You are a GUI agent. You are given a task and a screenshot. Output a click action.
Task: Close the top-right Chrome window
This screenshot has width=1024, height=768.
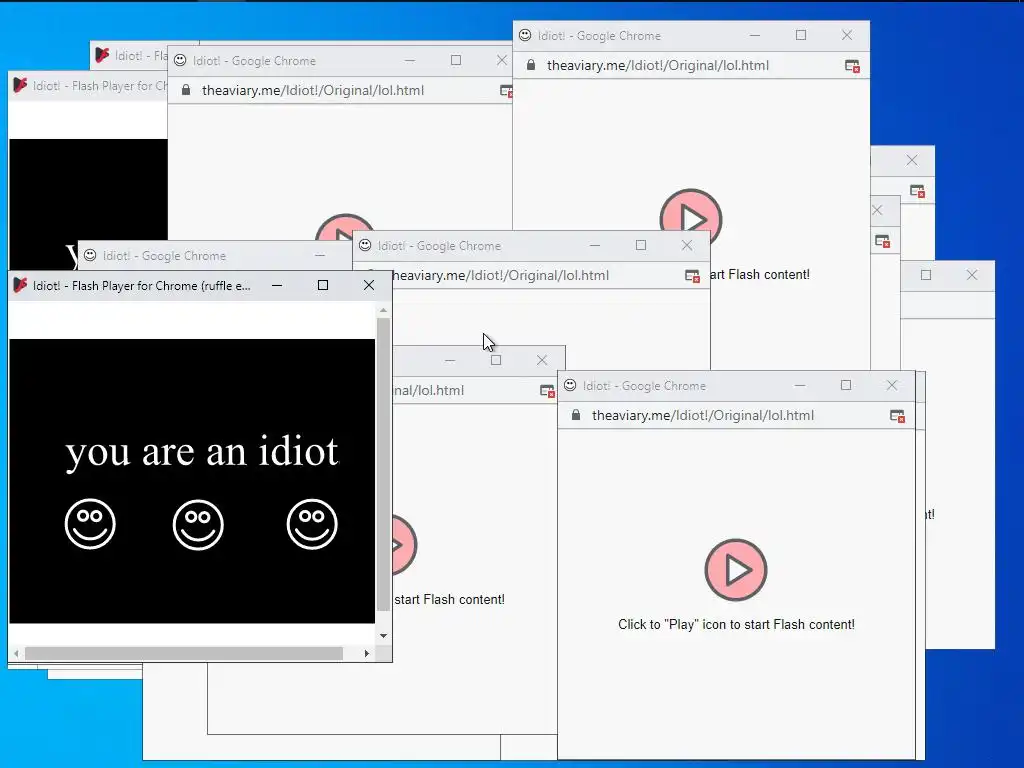[847, 35]
